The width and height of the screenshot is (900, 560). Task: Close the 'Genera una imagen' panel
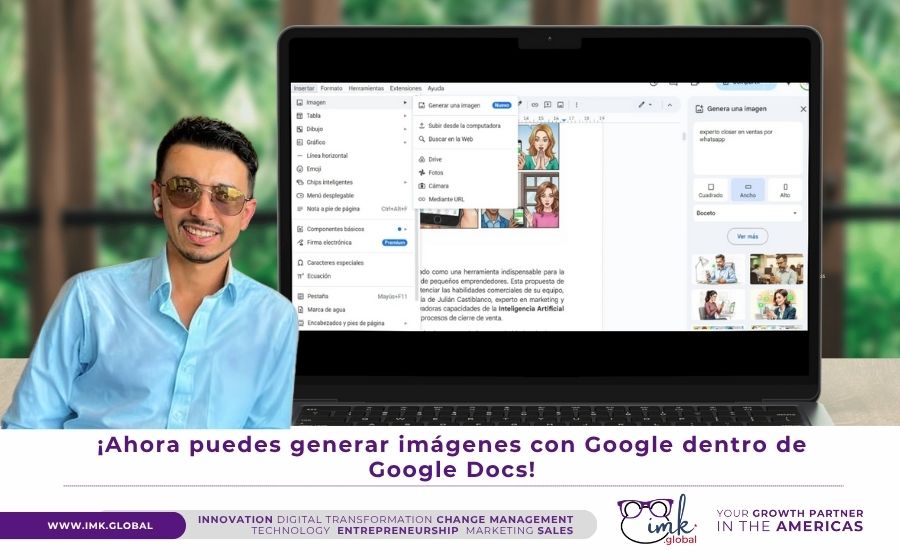(x=803, y=108)
